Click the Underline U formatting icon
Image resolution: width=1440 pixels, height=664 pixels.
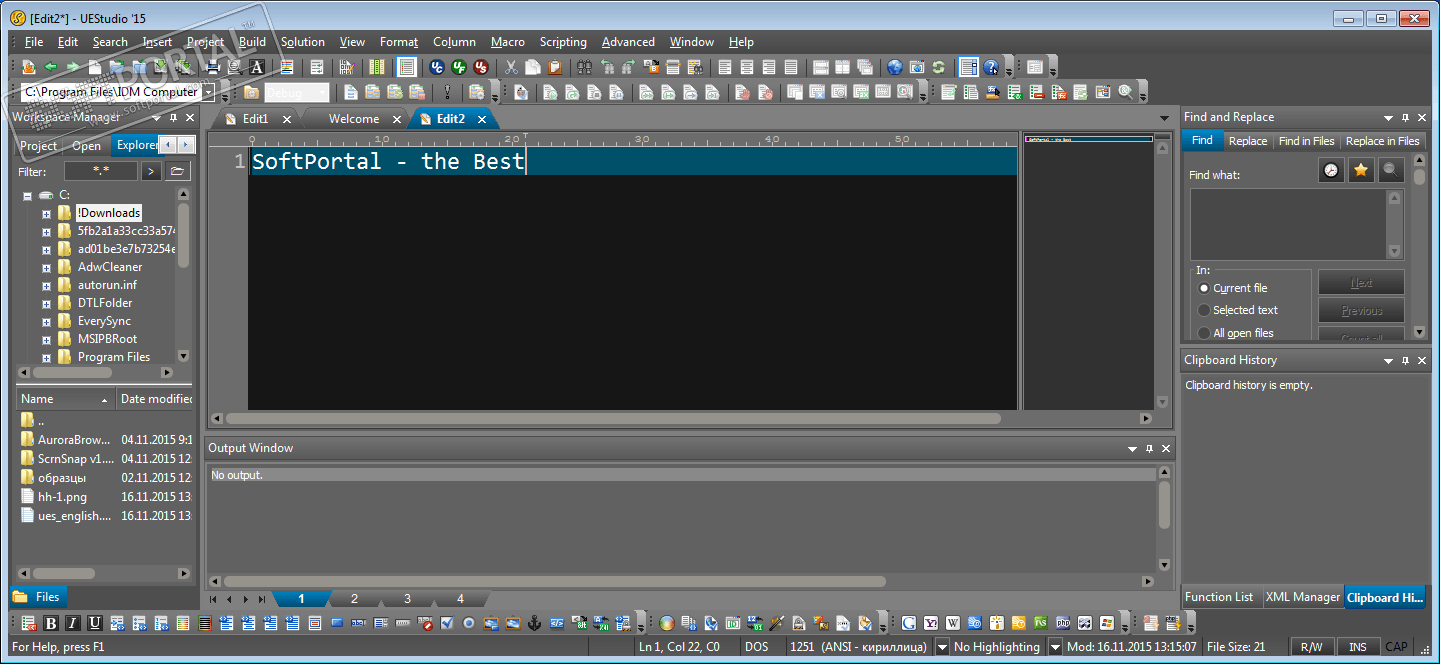pyautogui.click(x=95, y=623)
